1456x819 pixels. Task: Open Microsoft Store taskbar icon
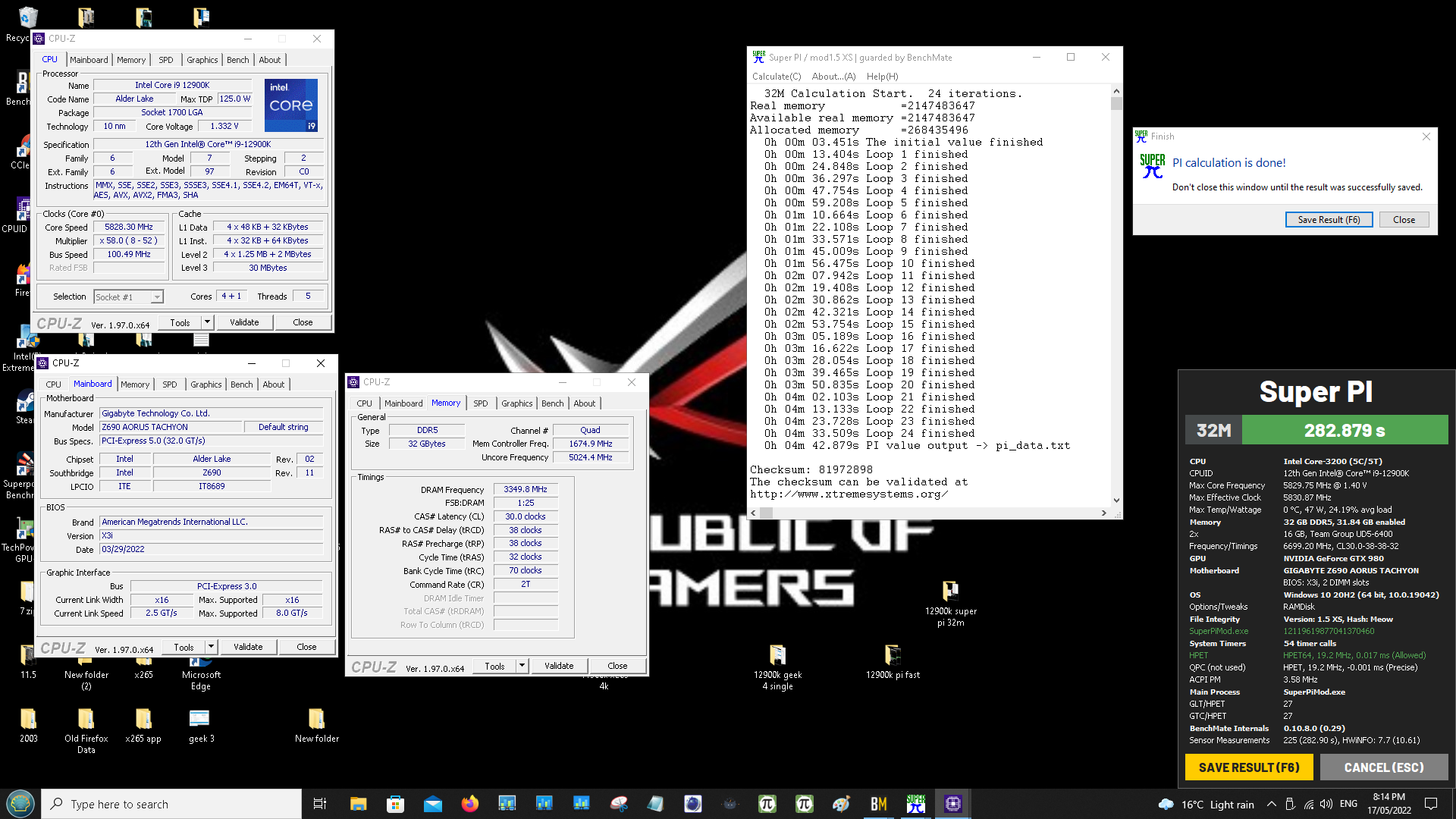[x=396, y=804]
